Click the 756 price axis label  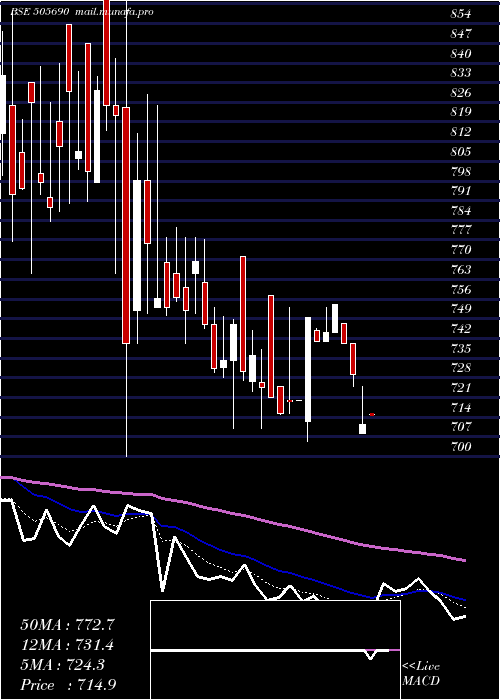[x=461, y=289]
